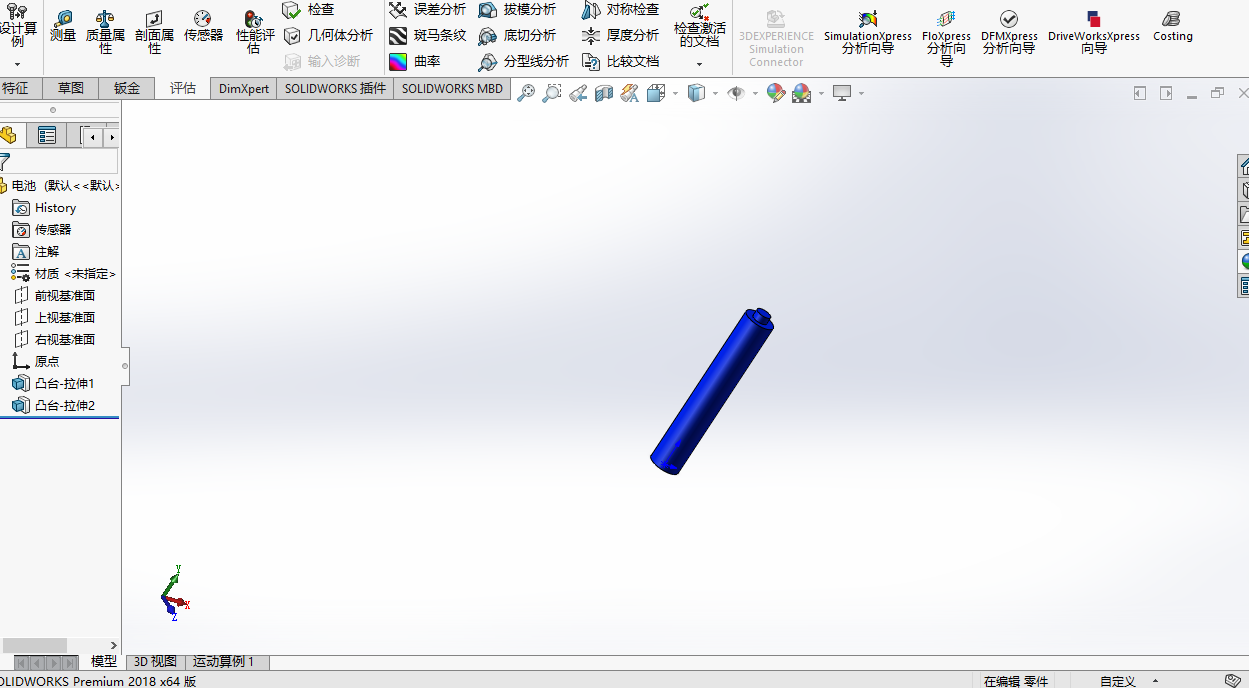Click Display Style cube icon

point(697,93)
